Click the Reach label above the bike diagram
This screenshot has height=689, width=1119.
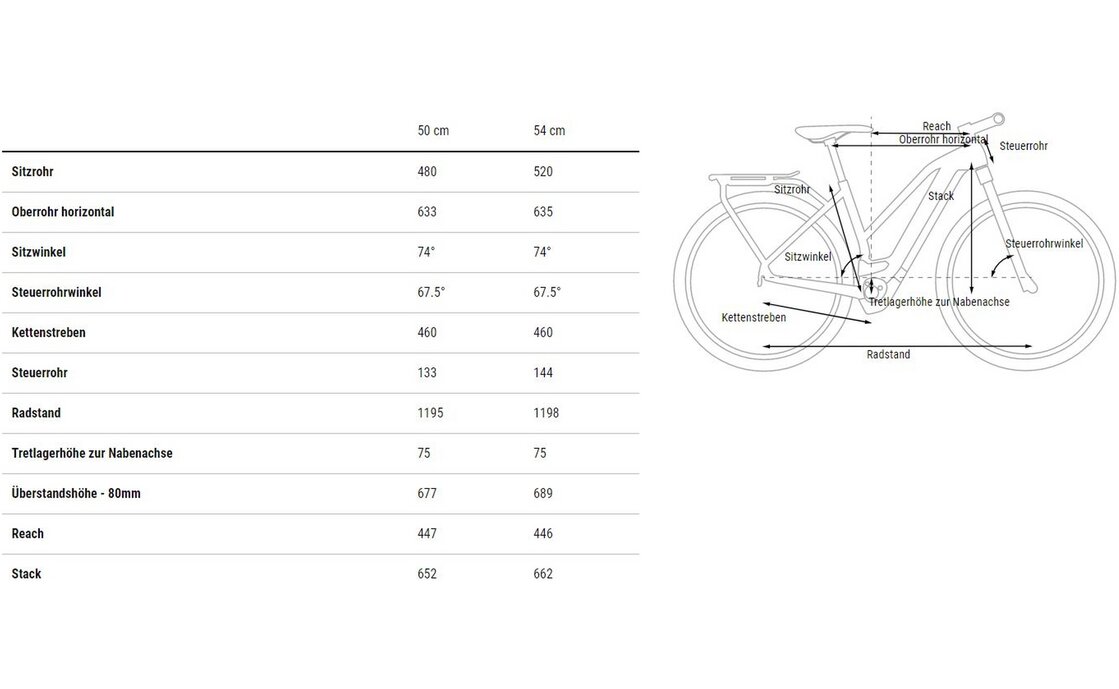[x=936, y=126]
